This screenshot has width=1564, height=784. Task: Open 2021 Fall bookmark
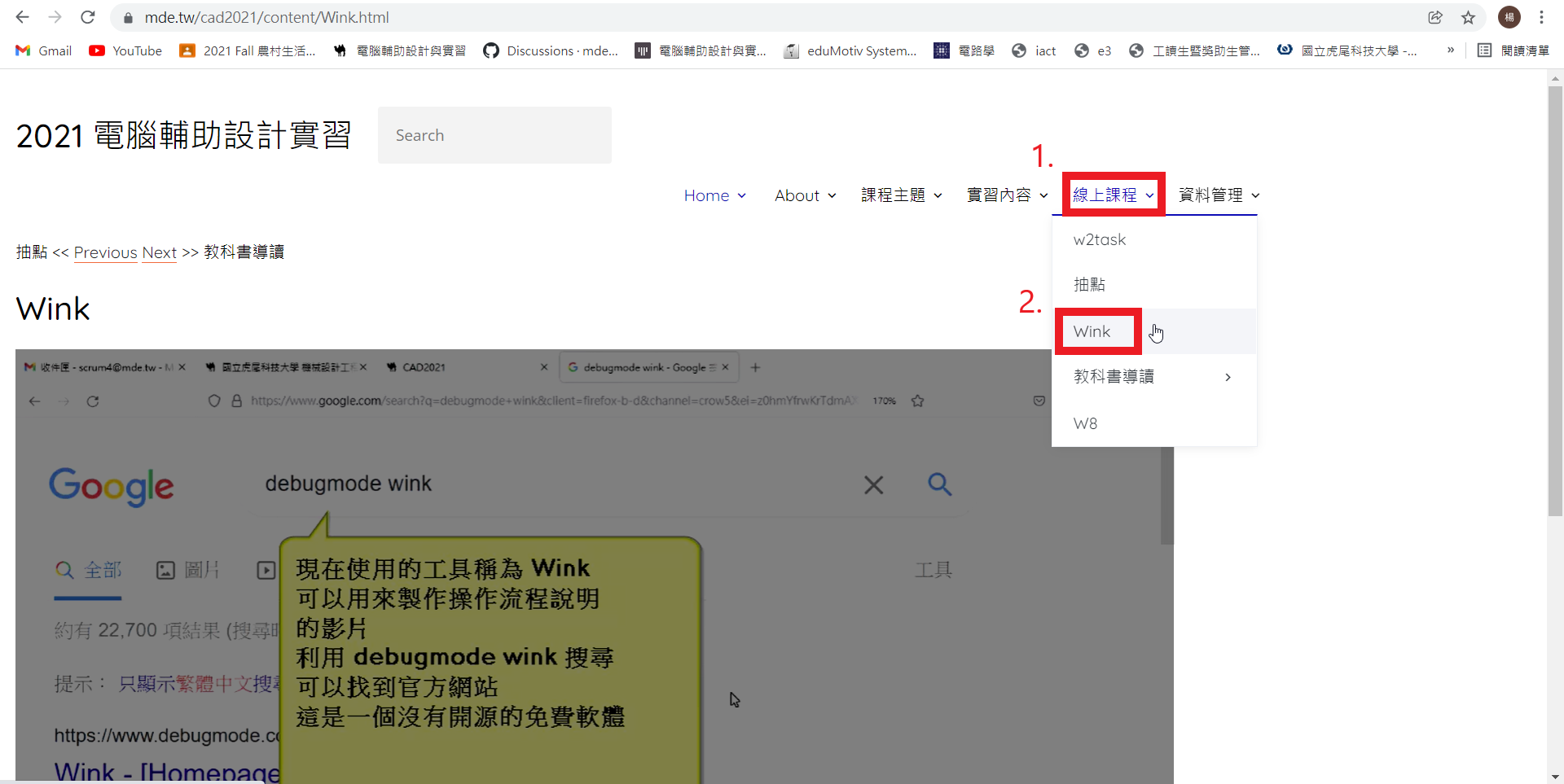point(248,50)
